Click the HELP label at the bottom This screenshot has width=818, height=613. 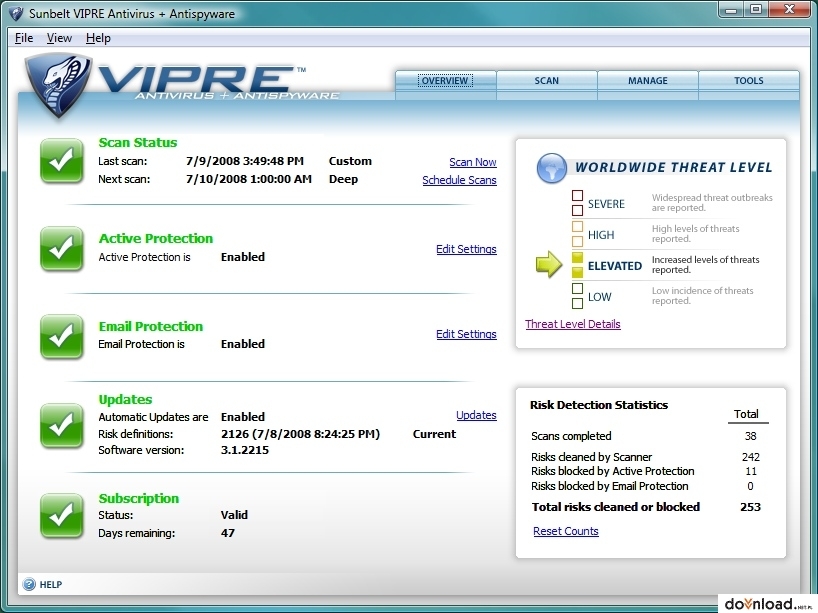pyautogui.click(x=51, y=585)
